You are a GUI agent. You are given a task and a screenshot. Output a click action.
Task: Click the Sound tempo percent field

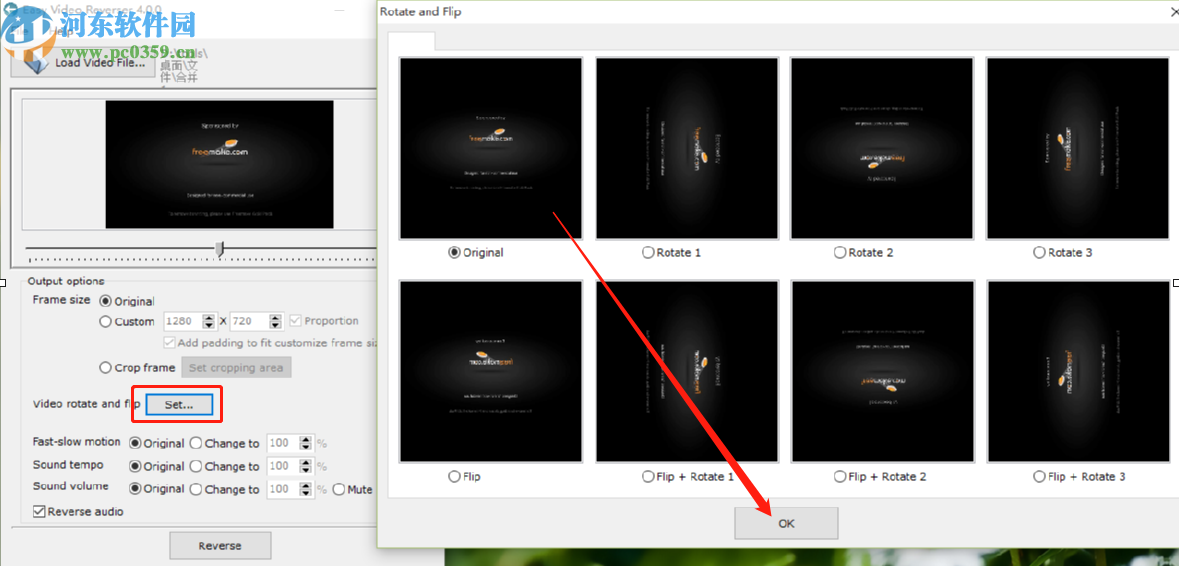pos(282,466)
